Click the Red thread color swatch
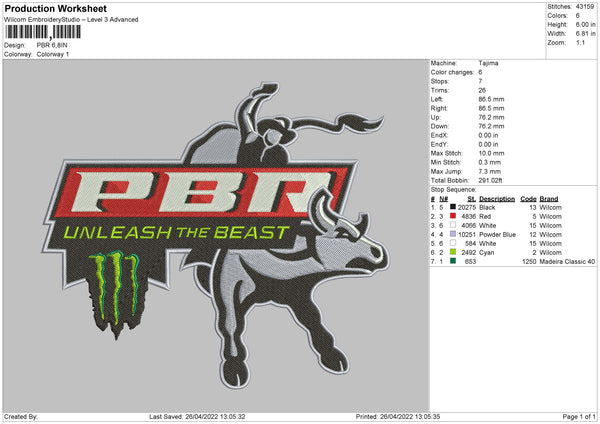600x424 pixels. click(453, 216)
